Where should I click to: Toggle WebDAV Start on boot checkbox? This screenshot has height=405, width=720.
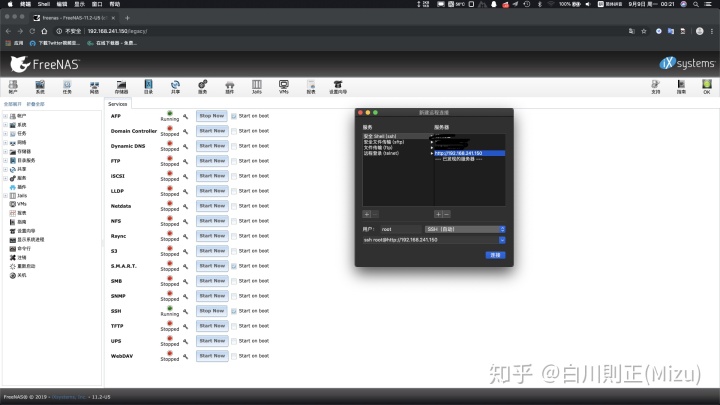point(234,356)
